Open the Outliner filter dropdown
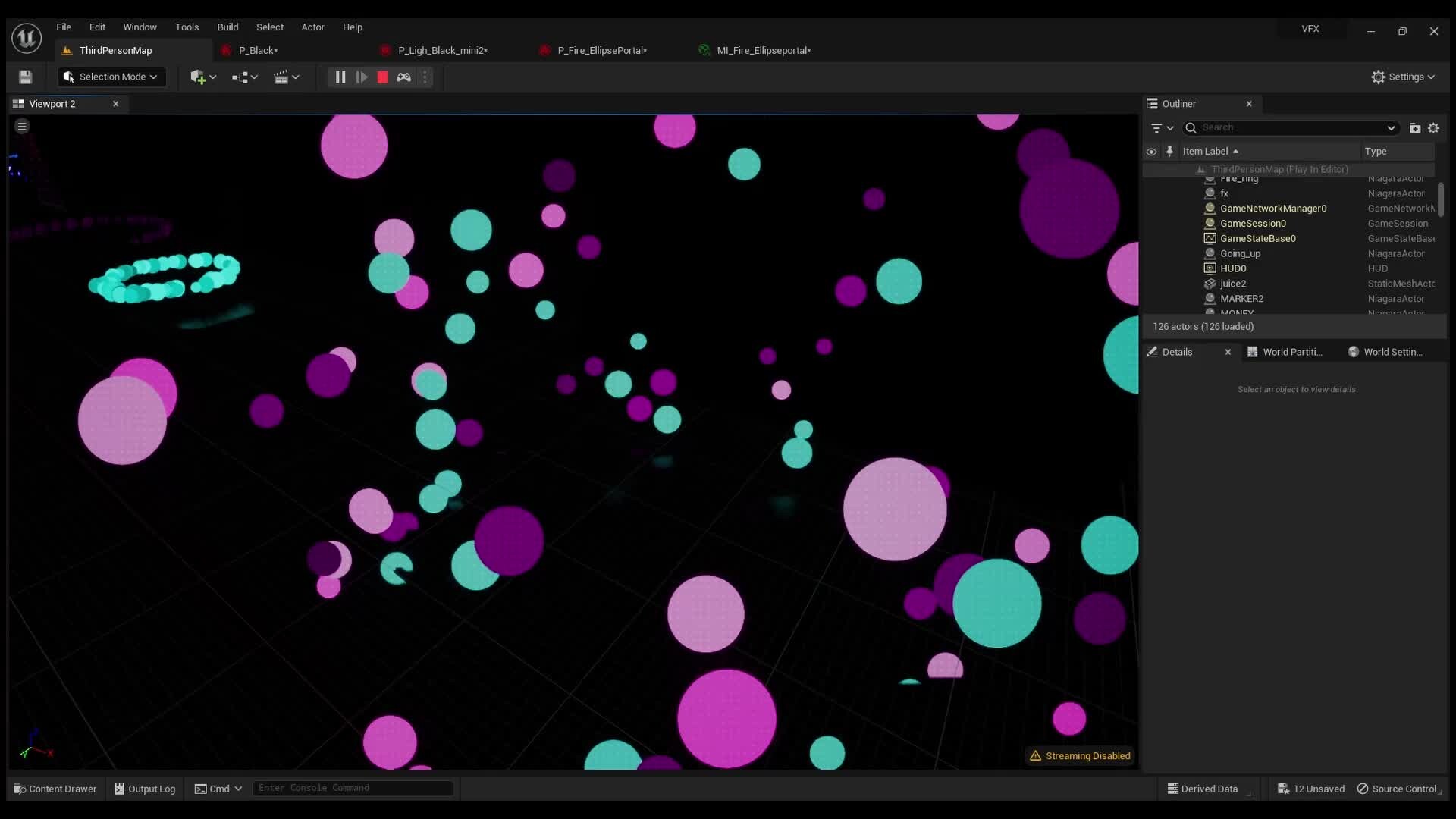Screen dimensions: 1456x819 [1161, 127]
